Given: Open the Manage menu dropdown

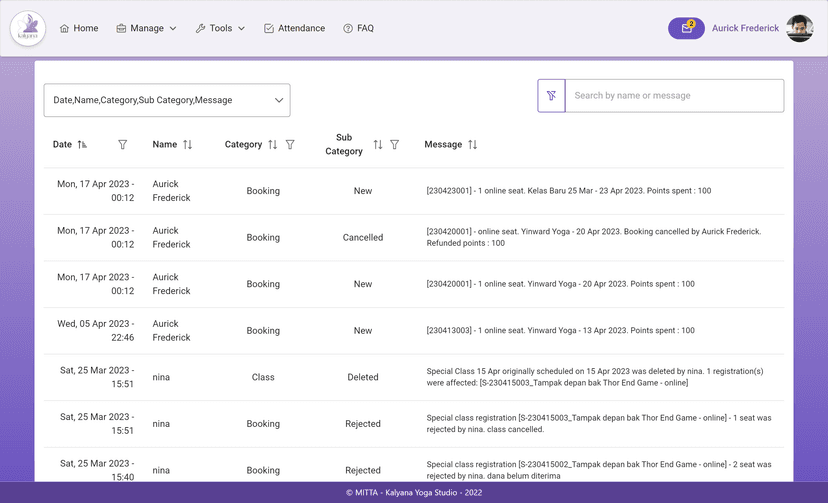Looking at the screenshot, I should tap(146, 28).
